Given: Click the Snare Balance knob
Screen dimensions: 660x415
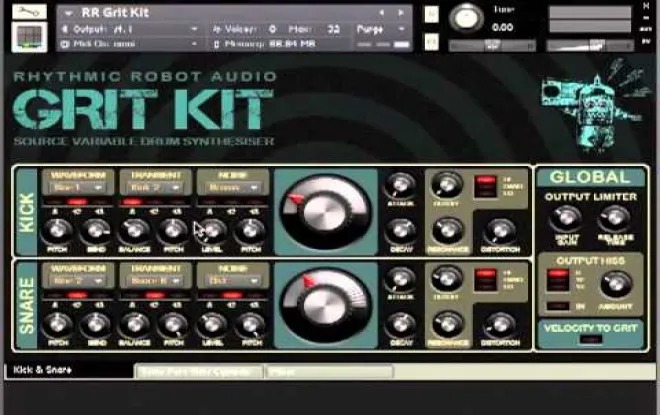Looking at the screenshot, I should (x=134, y=325).
